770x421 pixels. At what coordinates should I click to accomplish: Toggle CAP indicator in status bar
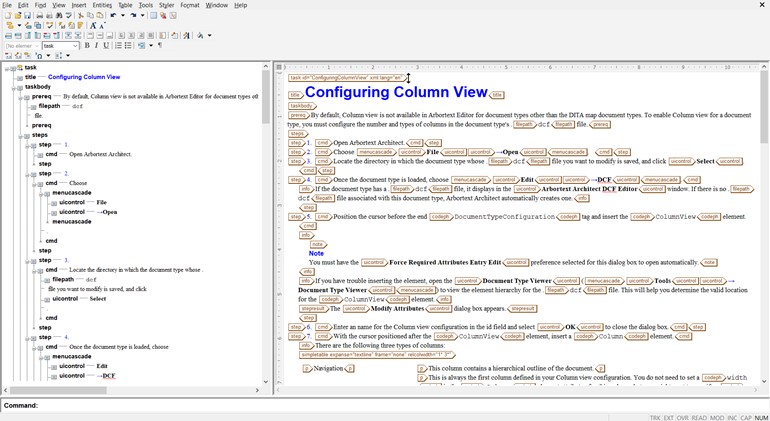[746, 418]
